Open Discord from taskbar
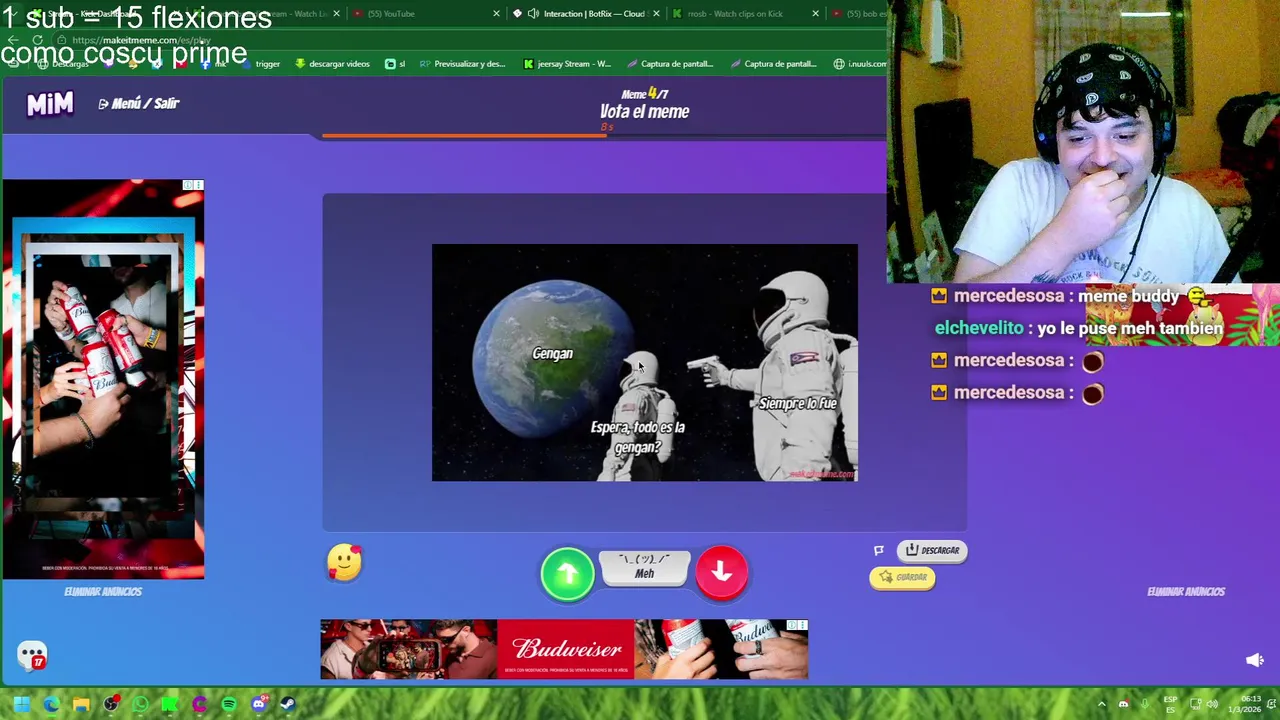Screen dimensions: 1280x720 259,704
